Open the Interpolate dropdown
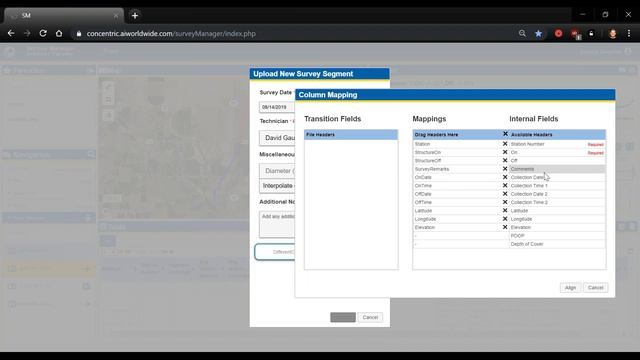This screenshot has height=360, width=640. (x=277, y=186)
